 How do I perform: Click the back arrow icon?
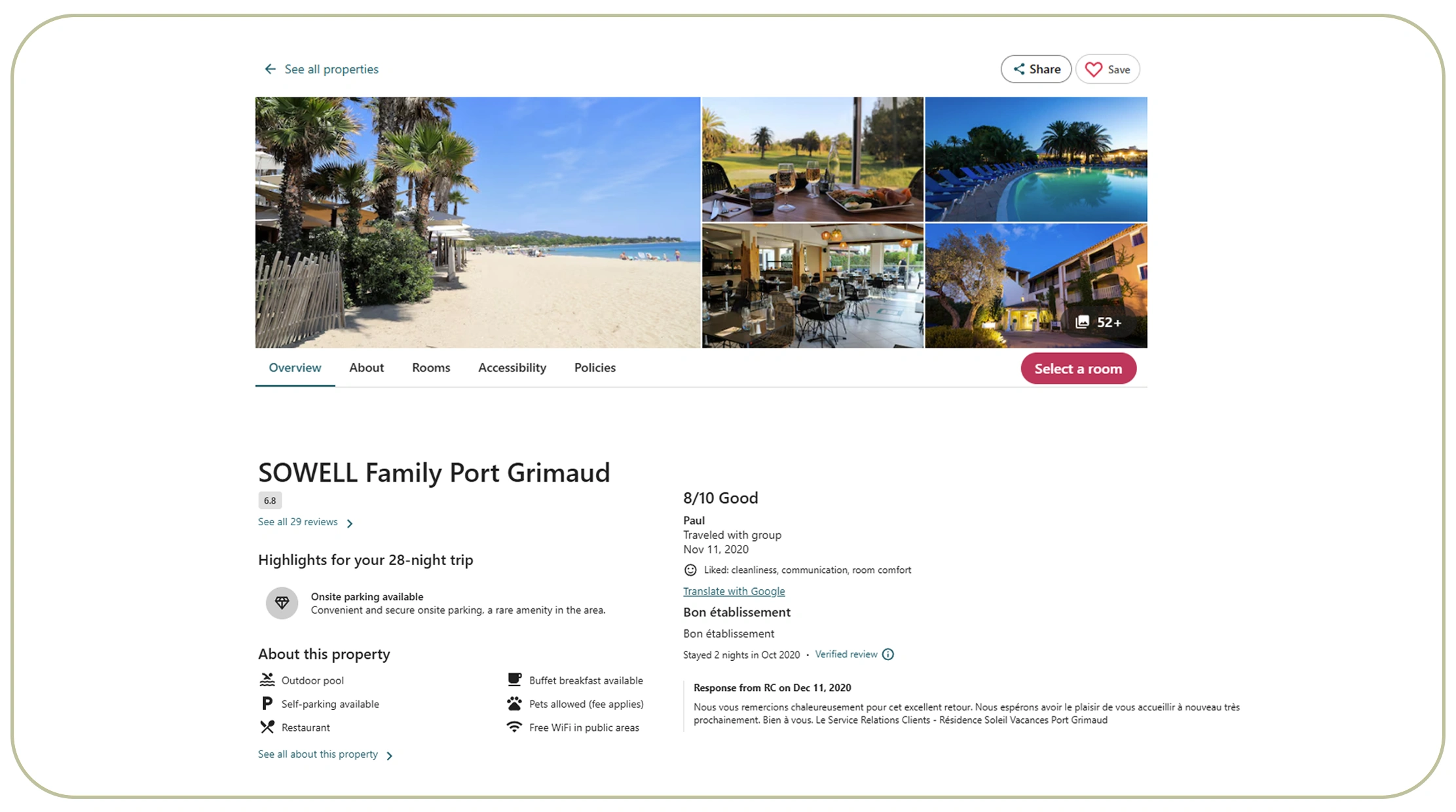[x=270, y=69]
